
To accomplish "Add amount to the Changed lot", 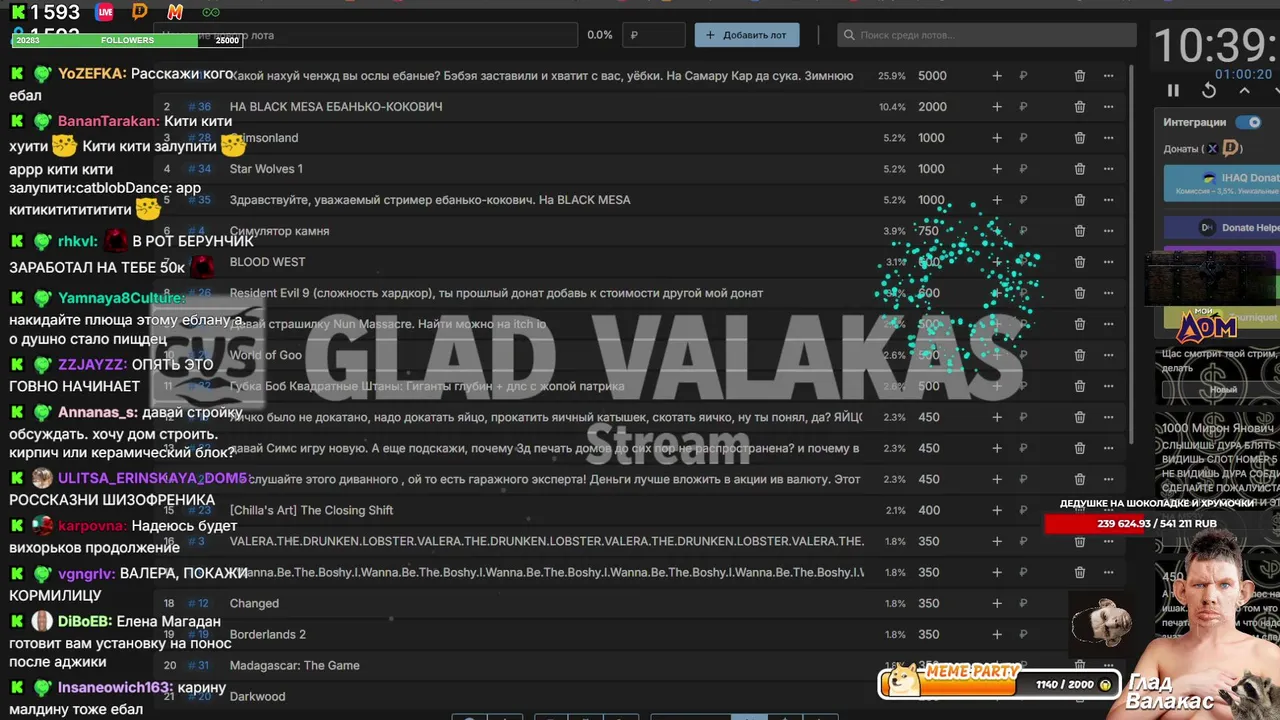I will pos(997,603).
